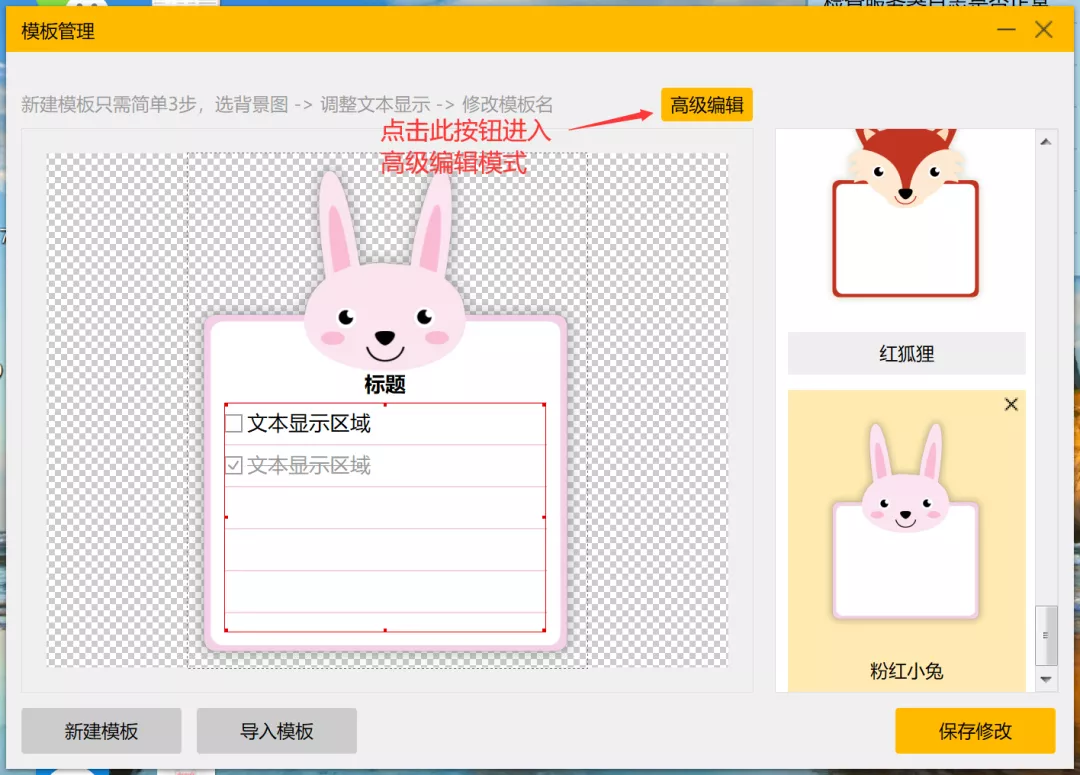Click the template list scroll-up arrow
1080x775 pixels.
[1046, 142]
